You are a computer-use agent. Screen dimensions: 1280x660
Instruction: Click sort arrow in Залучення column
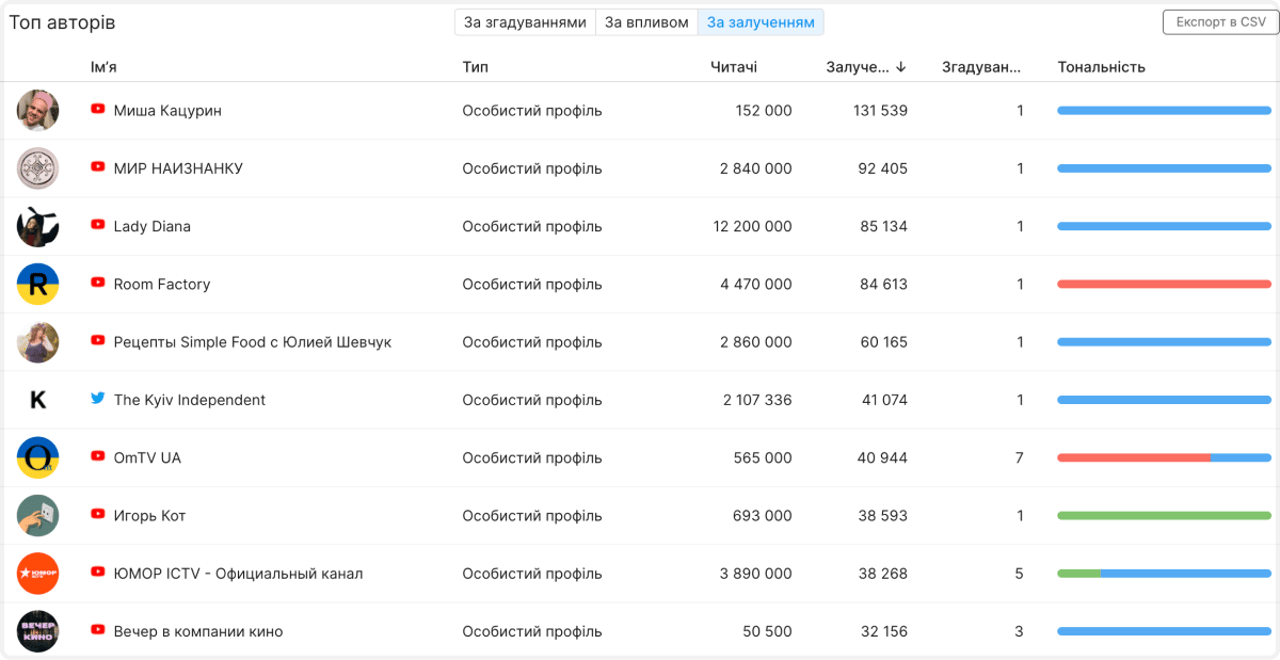pyautogui.click(x=901, y=67)
